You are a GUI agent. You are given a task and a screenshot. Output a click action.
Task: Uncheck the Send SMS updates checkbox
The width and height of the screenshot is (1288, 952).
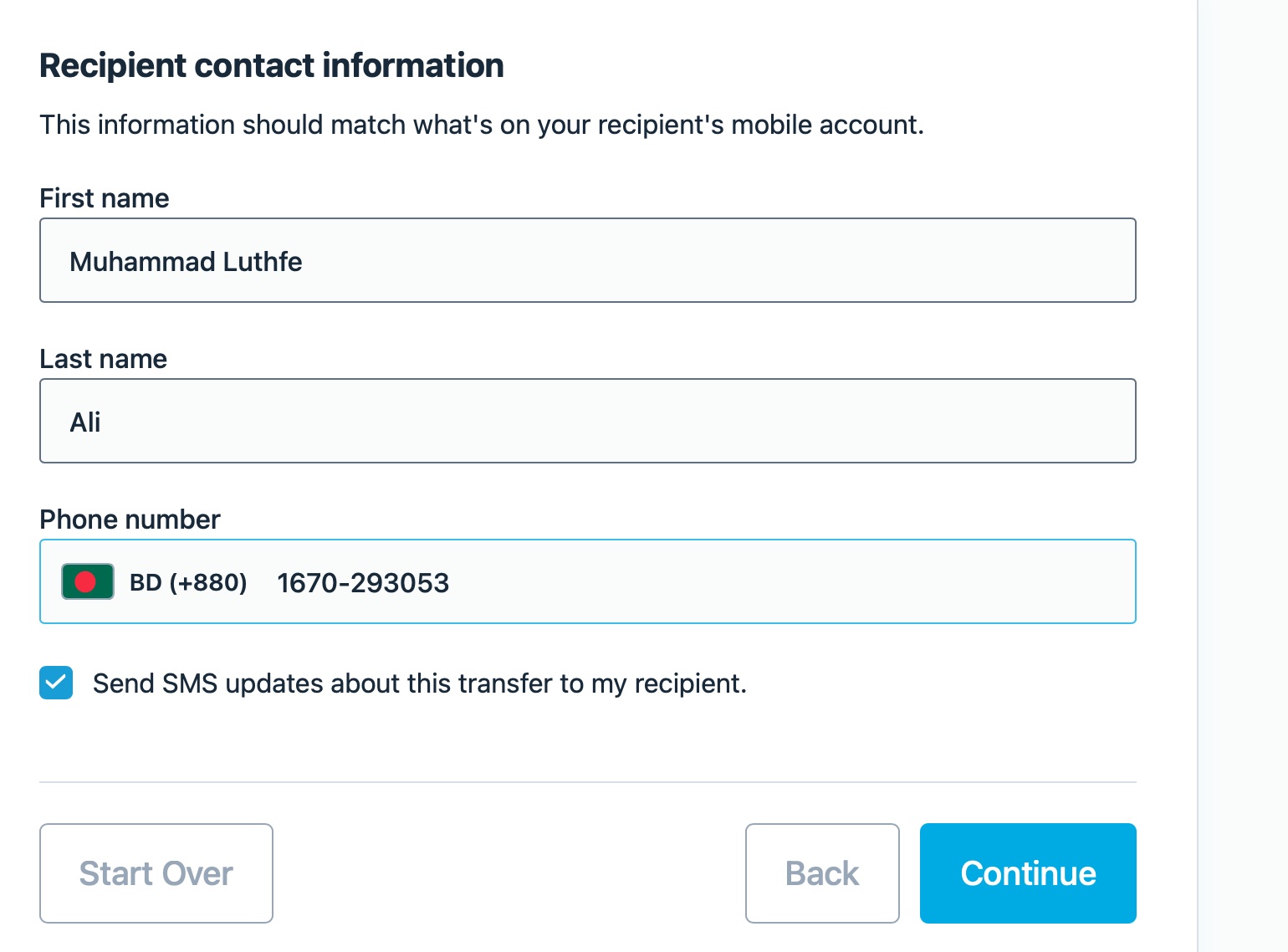point(56,683)
